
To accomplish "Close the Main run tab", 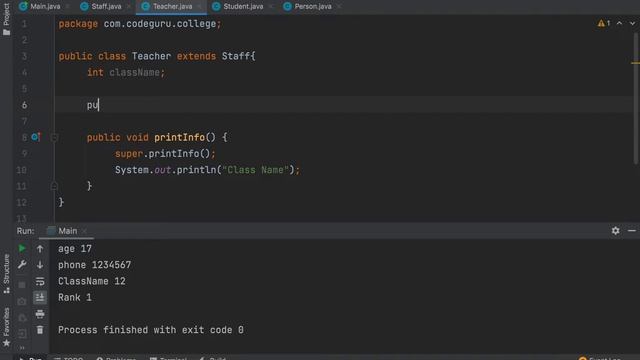I will [84, 231].
